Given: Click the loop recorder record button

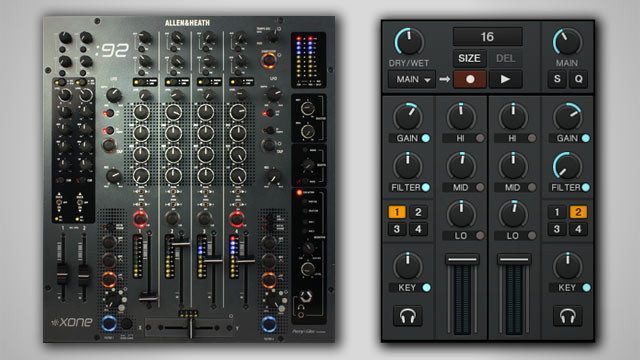Looking at the screenshot, I should 470,79.
